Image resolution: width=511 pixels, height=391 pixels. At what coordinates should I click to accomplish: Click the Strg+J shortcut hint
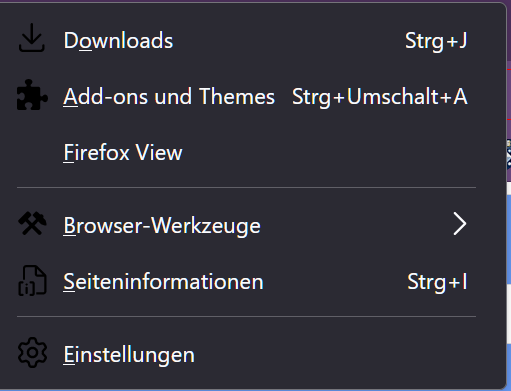coord(436,41)
